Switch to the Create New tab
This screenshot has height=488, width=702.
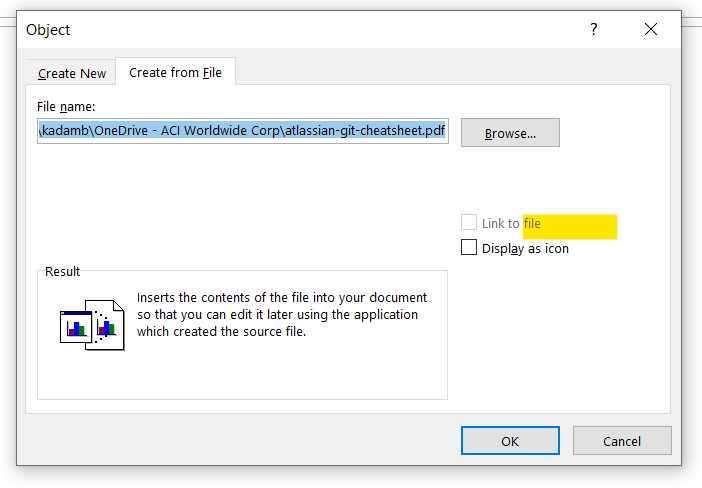[72, 73]
